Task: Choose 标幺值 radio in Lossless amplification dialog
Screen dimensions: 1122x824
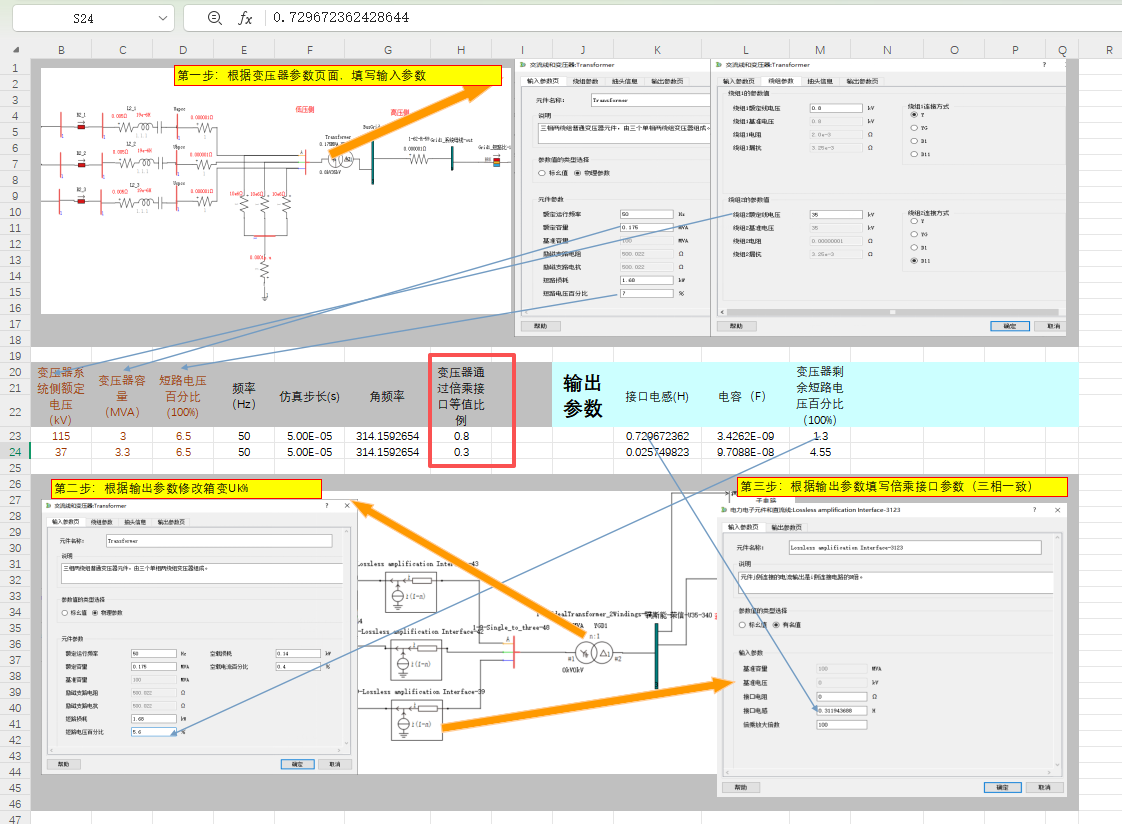Action: pyautogui.click(x=743, y=624)
